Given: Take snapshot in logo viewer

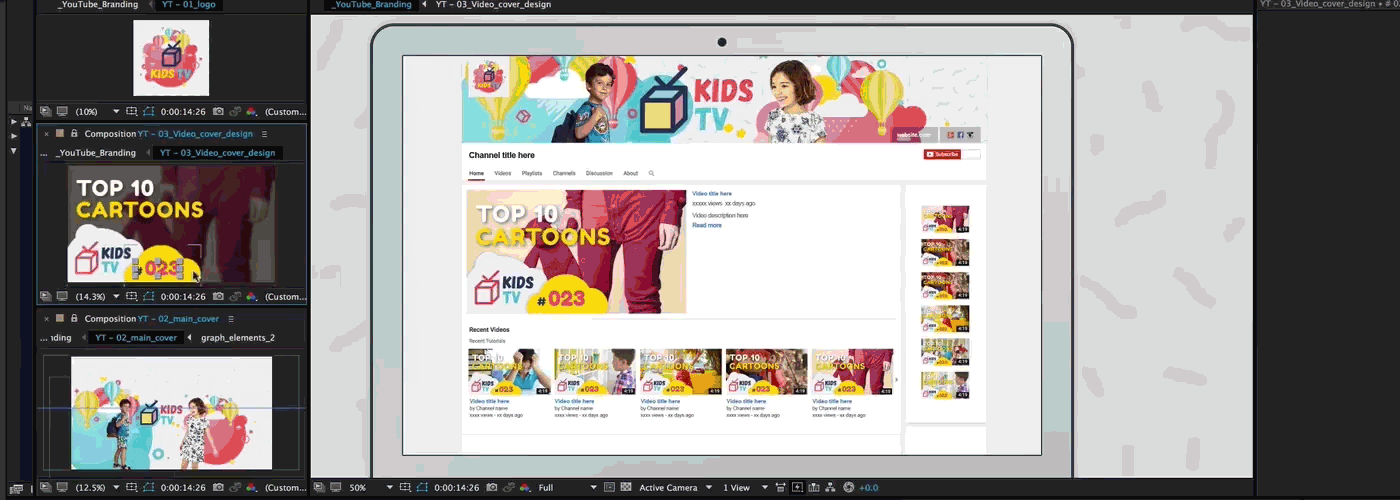Looking at the screenshot, I should click(x=218, y=112).
